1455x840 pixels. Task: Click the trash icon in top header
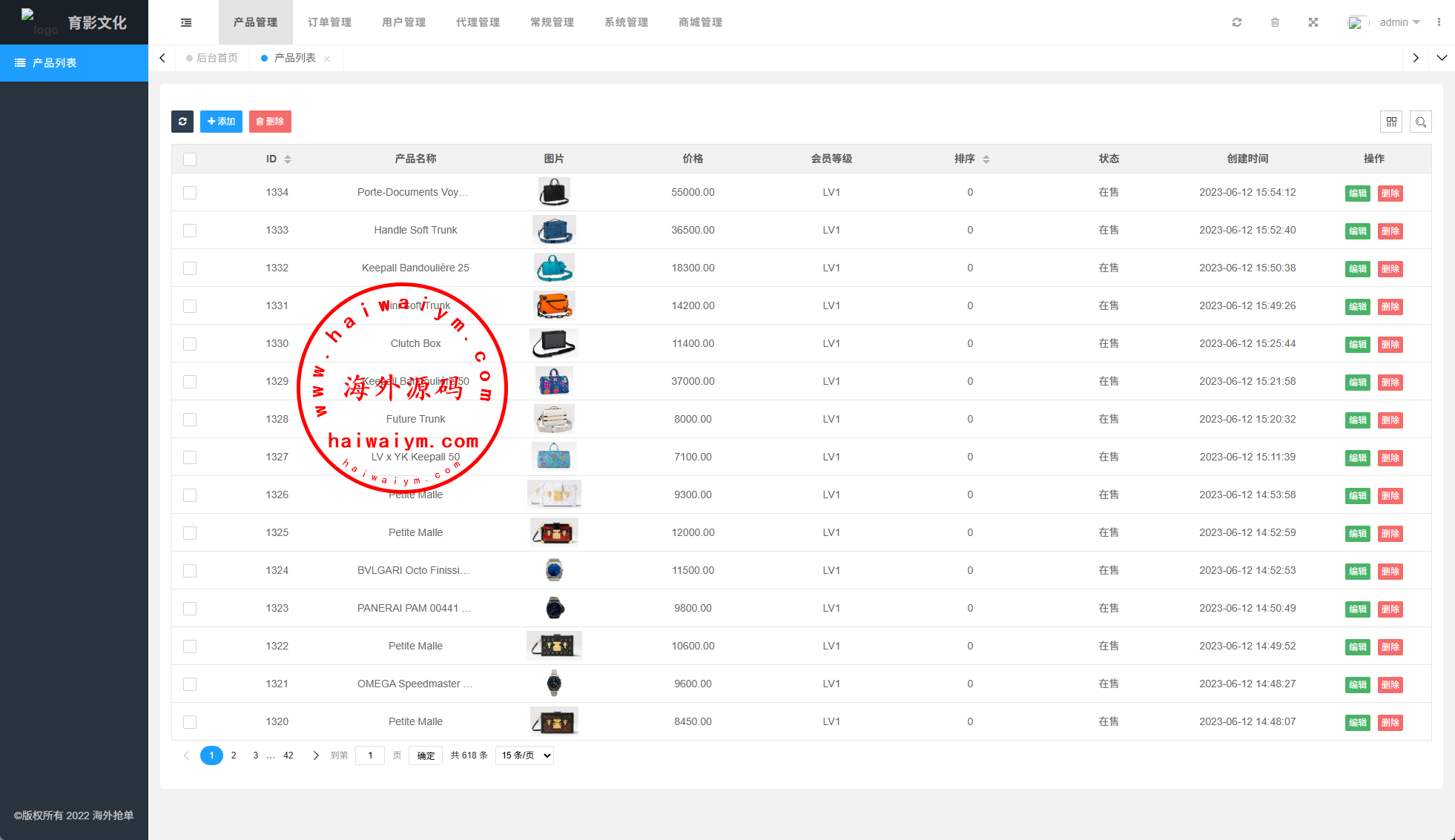coord(1275,22)
